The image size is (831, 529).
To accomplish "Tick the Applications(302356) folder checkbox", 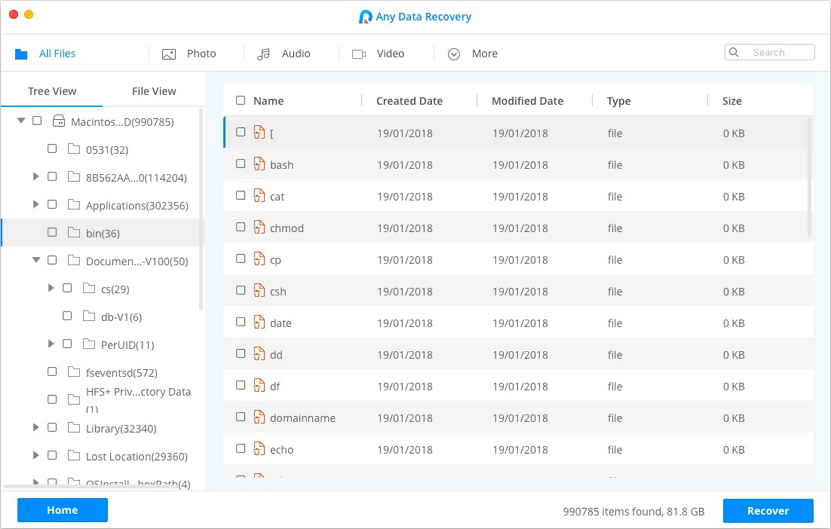I will [x=52, y=204].
